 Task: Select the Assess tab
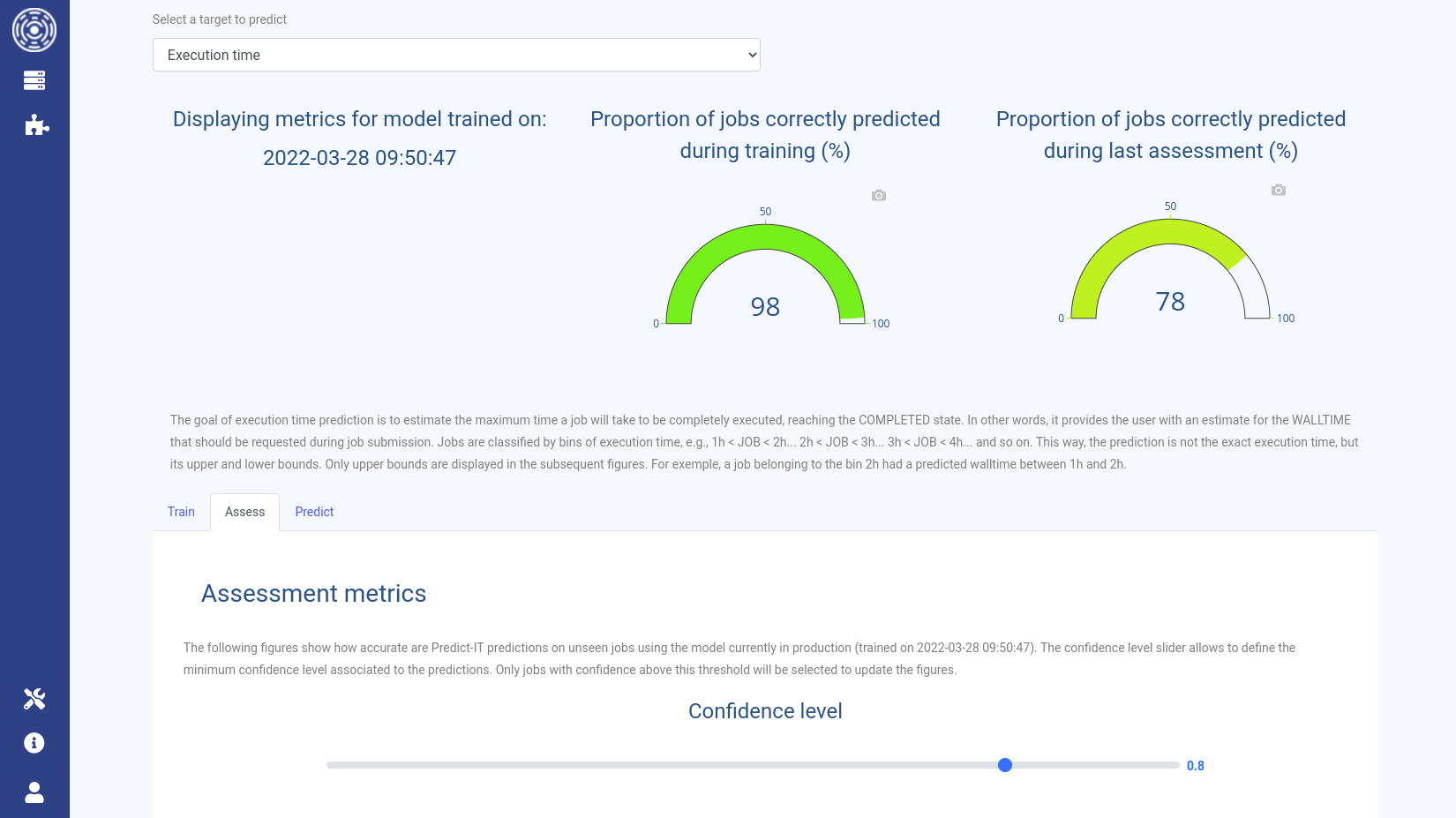(244, 512)
